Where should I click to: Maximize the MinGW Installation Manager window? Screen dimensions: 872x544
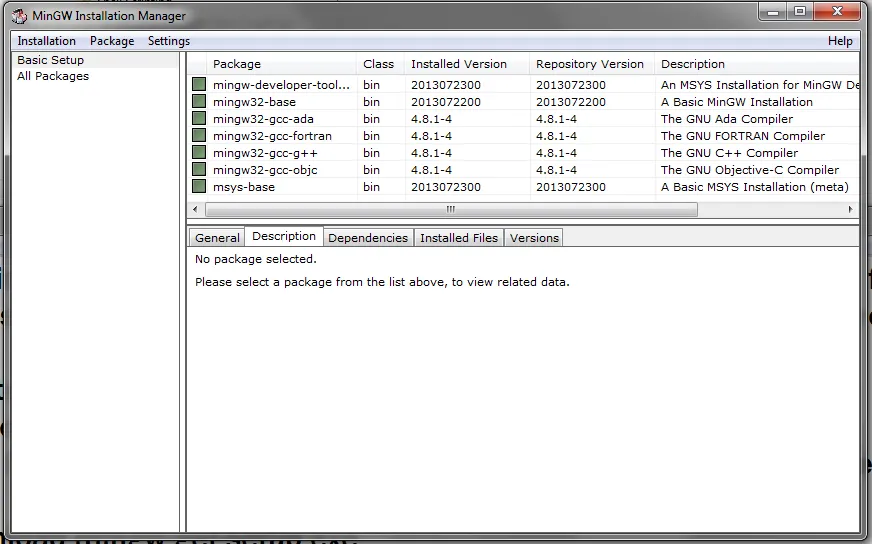tap(800, 12)
